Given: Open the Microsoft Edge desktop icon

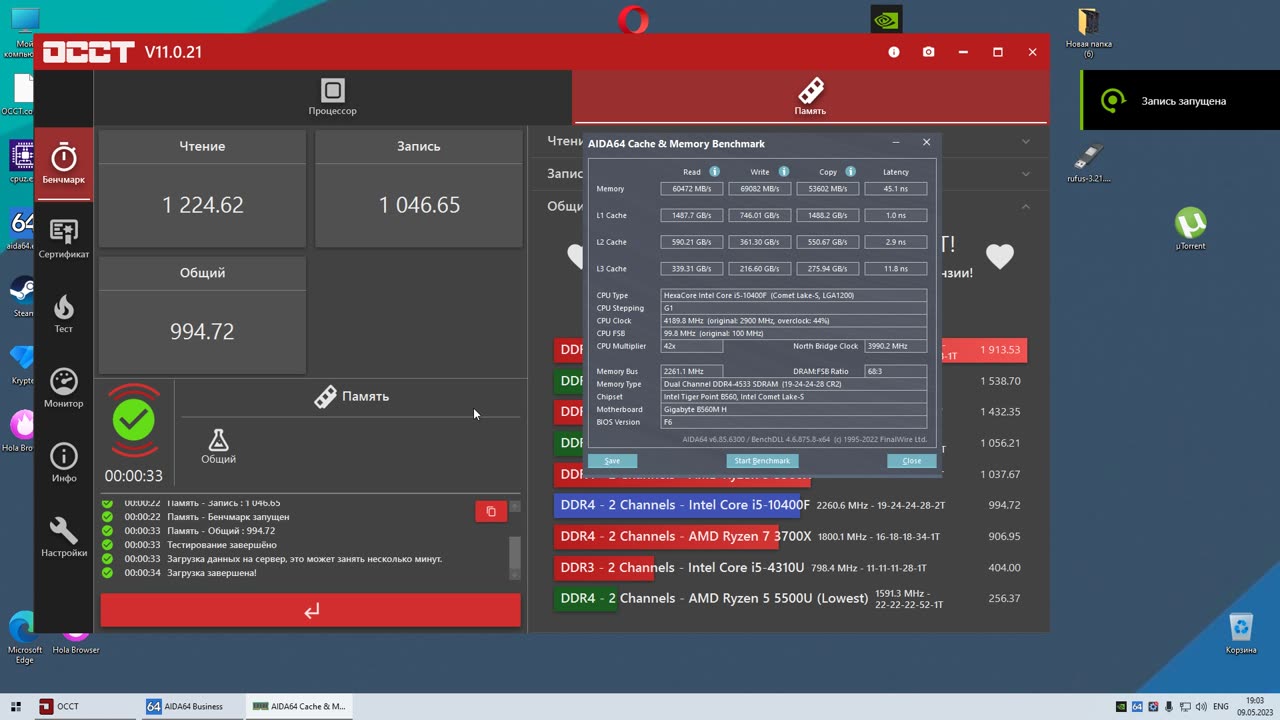Looking at the screenshot, I should (x=24, y=638).
